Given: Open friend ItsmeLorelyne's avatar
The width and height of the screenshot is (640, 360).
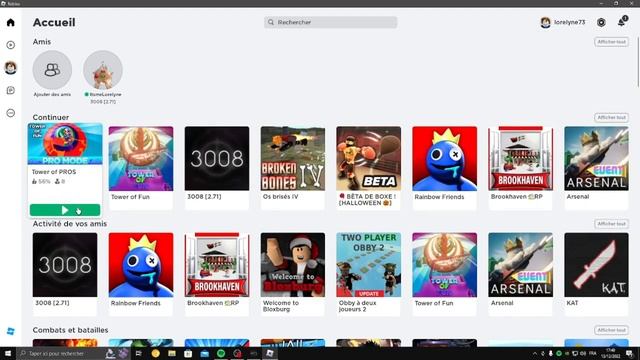Looking at the screenshot, I should pos(103,70).
